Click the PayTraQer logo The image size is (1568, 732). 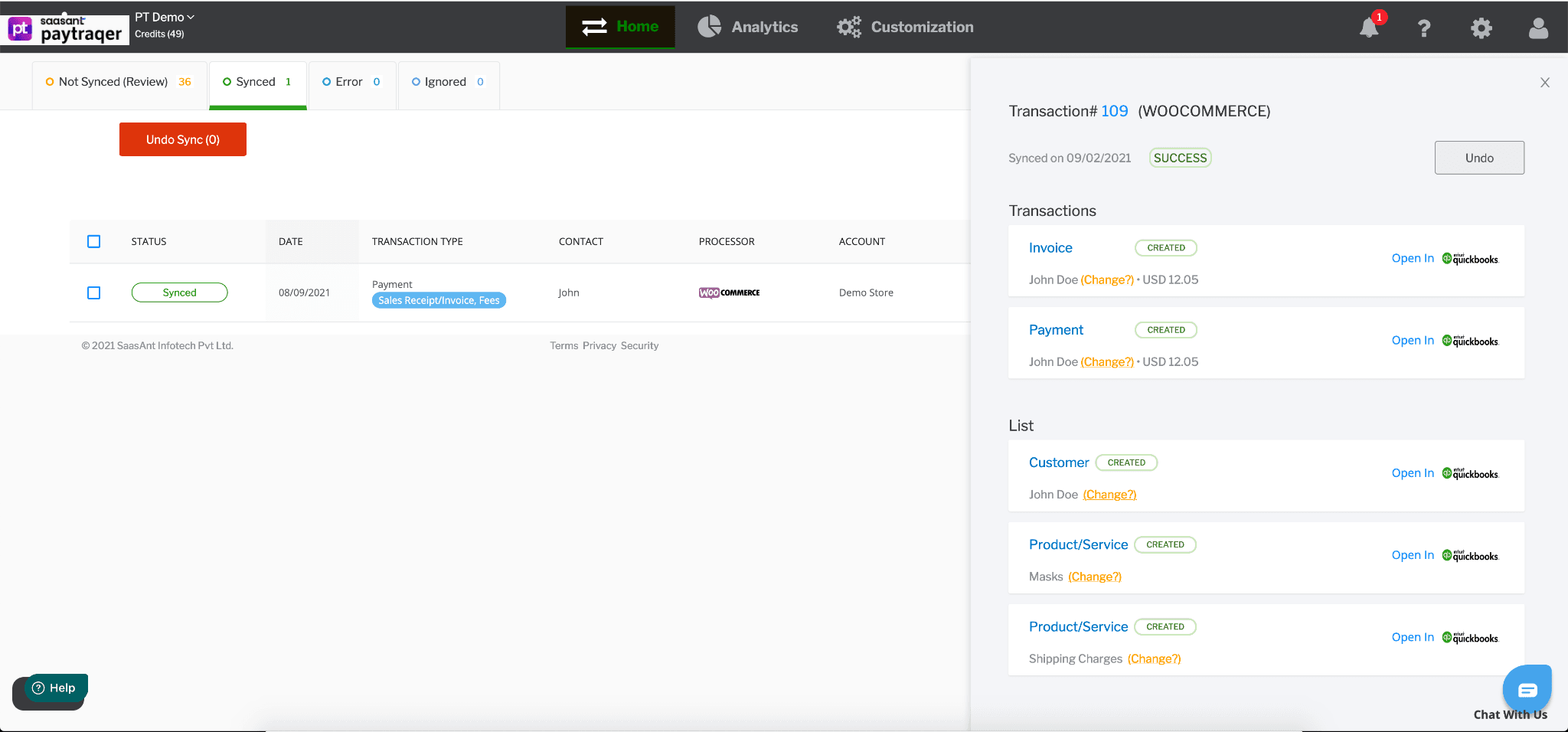67,28
